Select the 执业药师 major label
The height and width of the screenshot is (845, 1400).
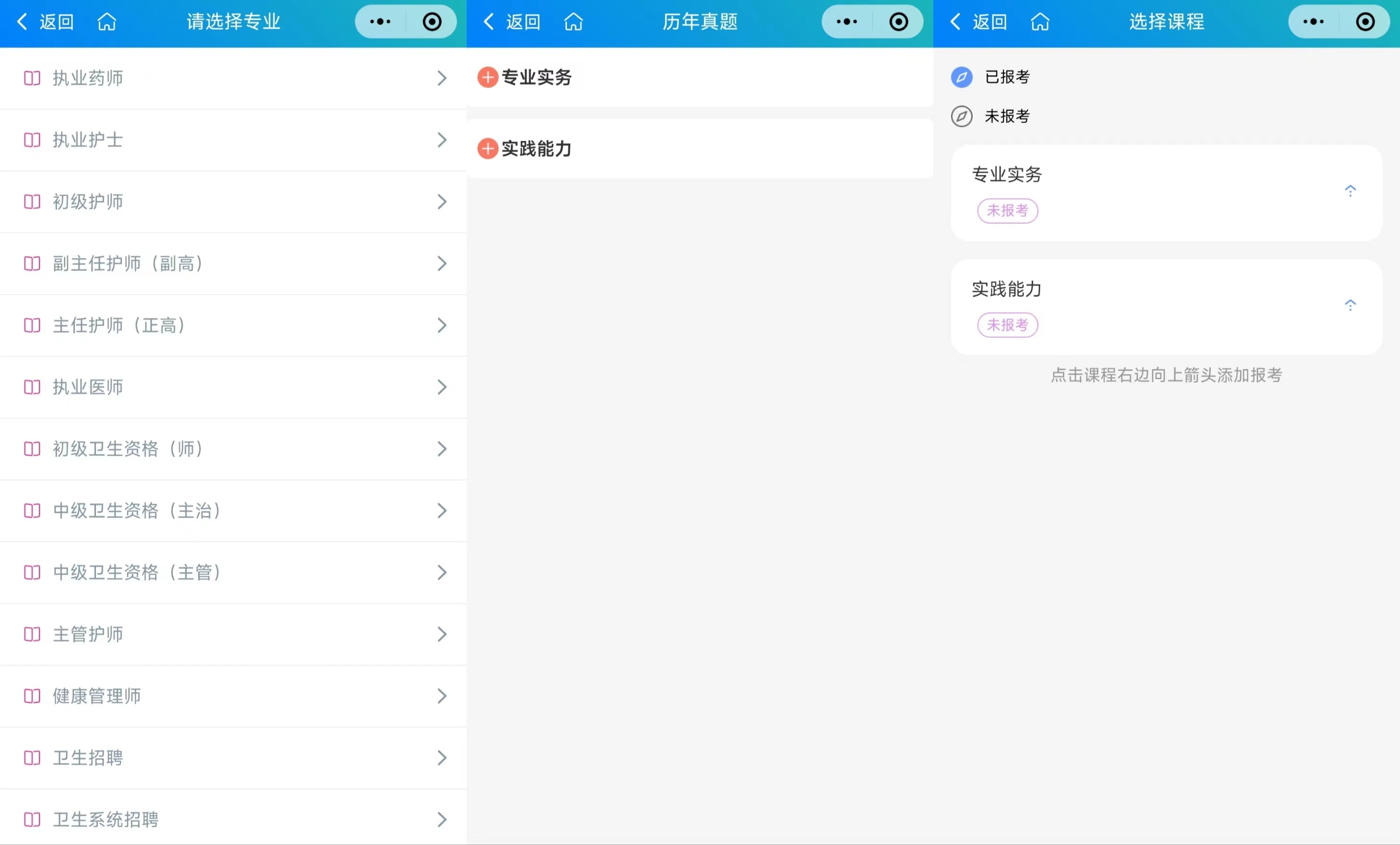[88, 78]
